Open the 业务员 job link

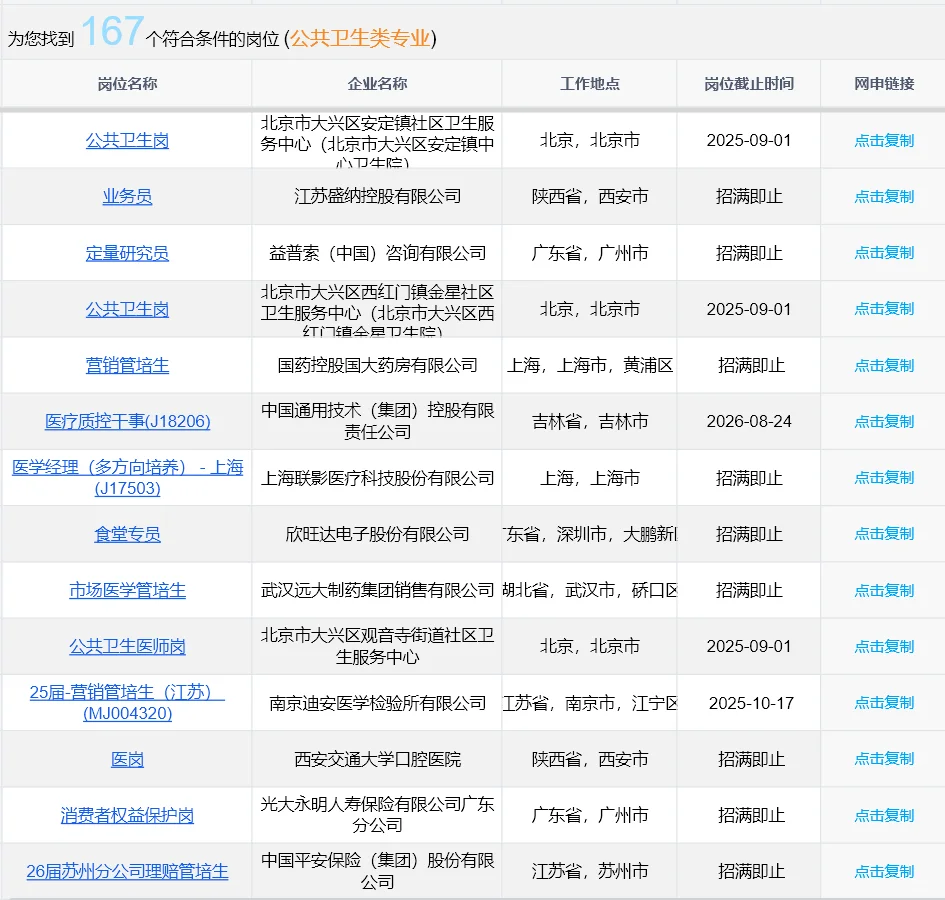(127, 197)
